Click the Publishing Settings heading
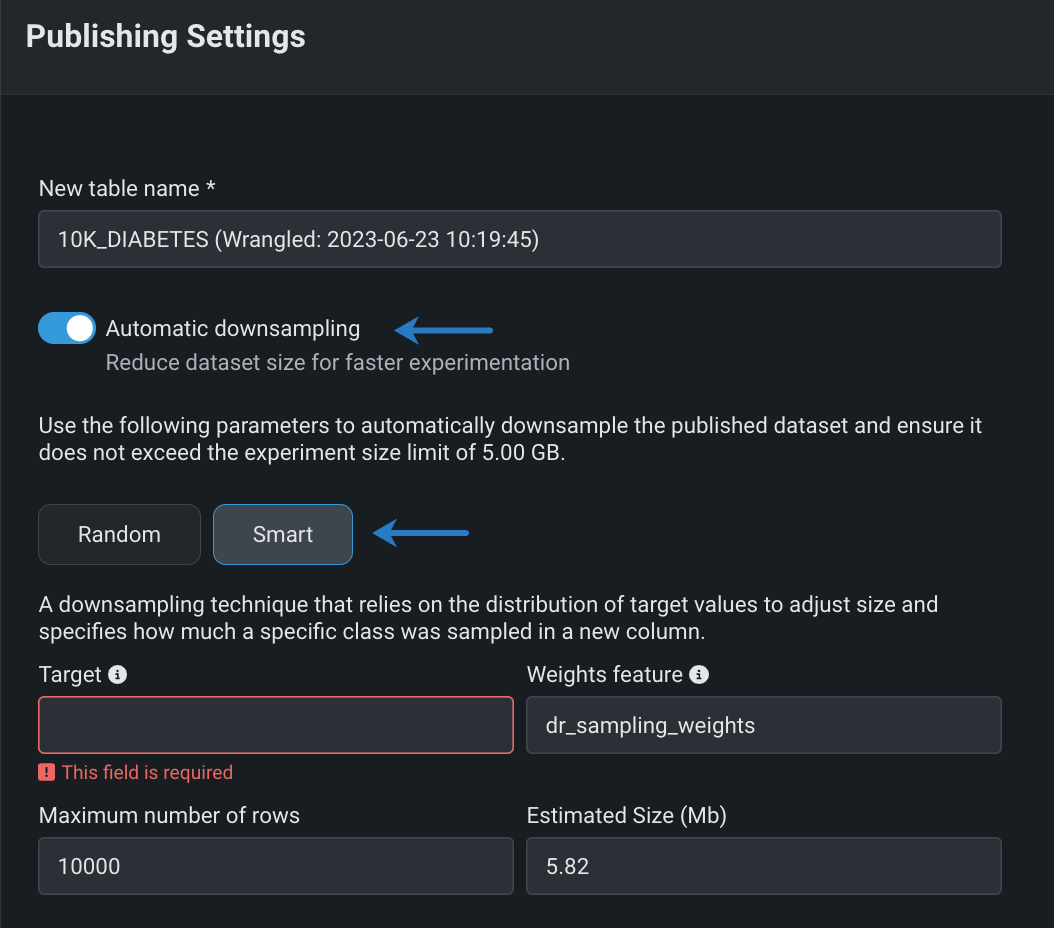The height and width of the screenshot is (928, 1054). tap(166, 37)
